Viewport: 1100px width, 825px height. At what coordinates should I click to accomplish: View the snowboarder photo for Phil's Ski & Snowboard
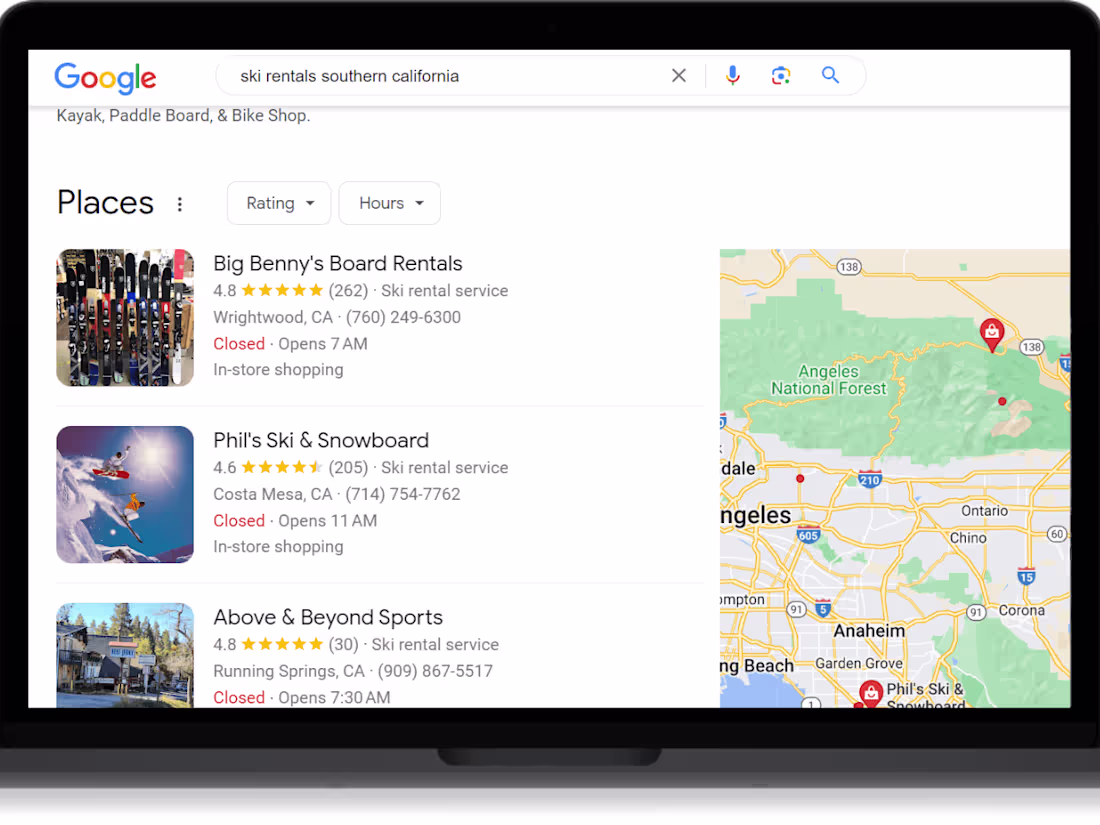click(x=124, y=494)
